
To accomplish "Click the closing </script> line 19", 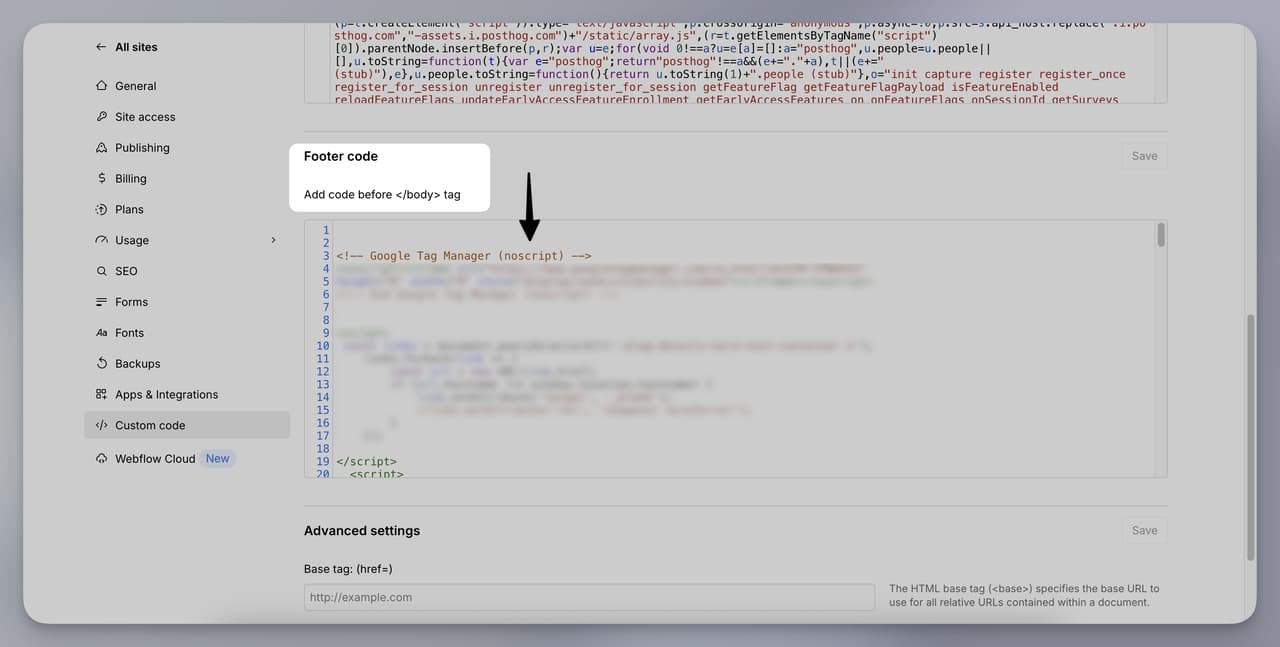I will click(366, 462).
